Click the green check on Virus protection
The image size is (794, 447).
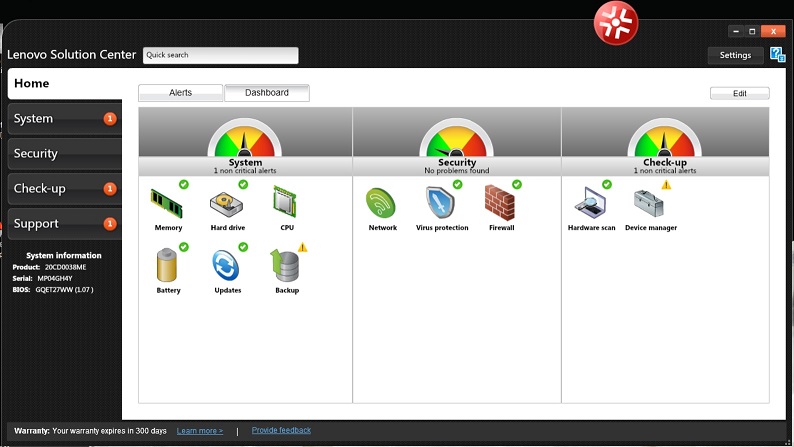(457, 184)
